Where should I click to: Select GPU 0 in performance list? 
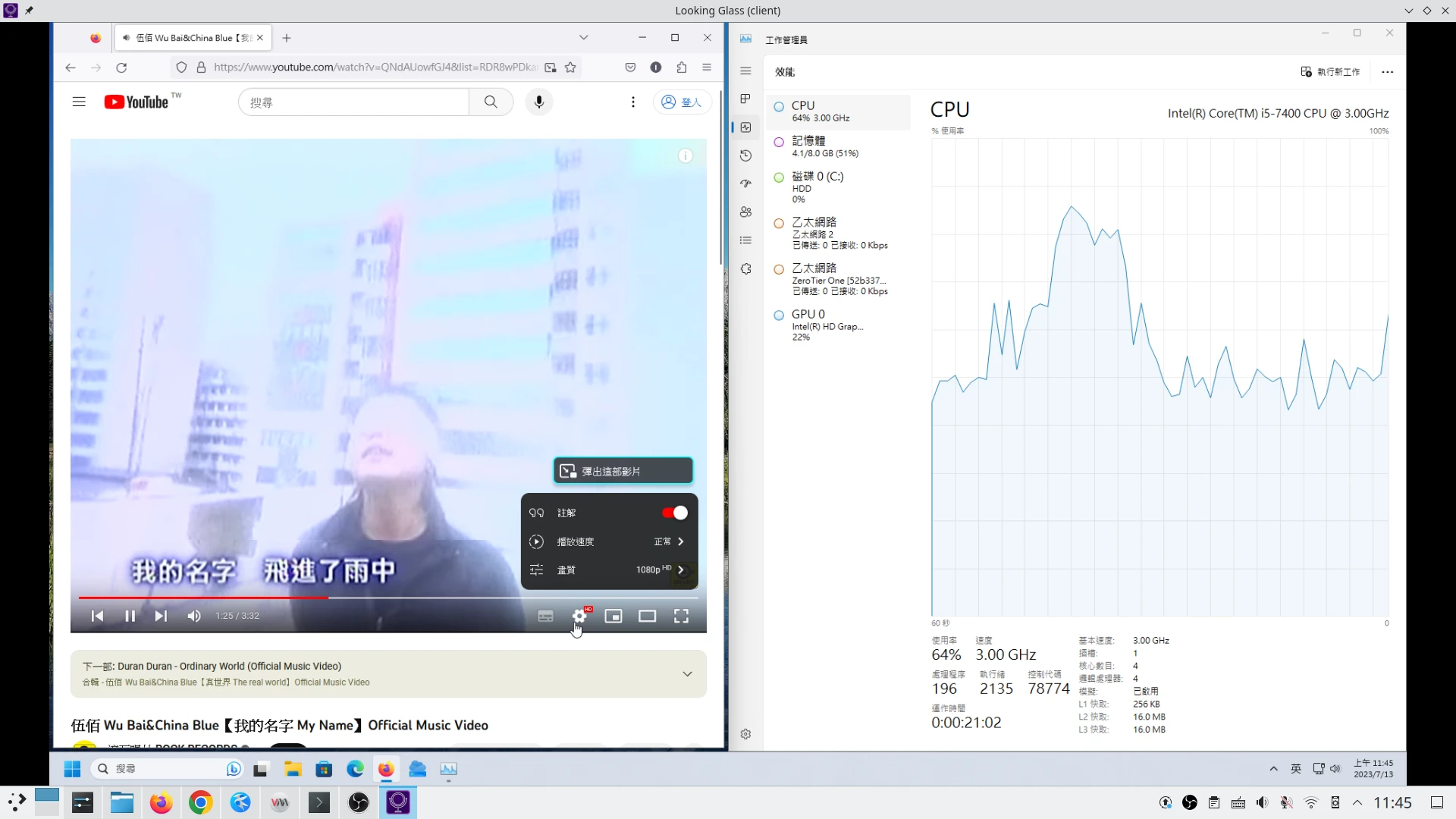823,325
